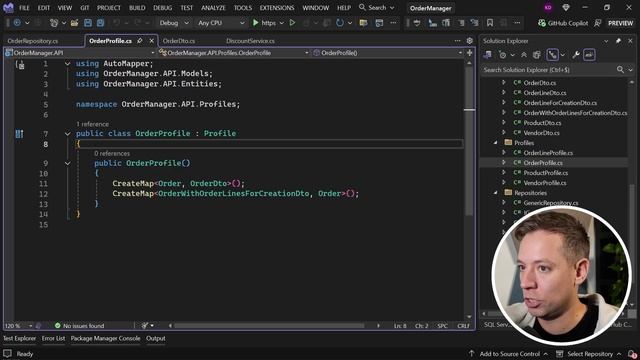Open the Debug configuration dropdown

pos(174,23)
